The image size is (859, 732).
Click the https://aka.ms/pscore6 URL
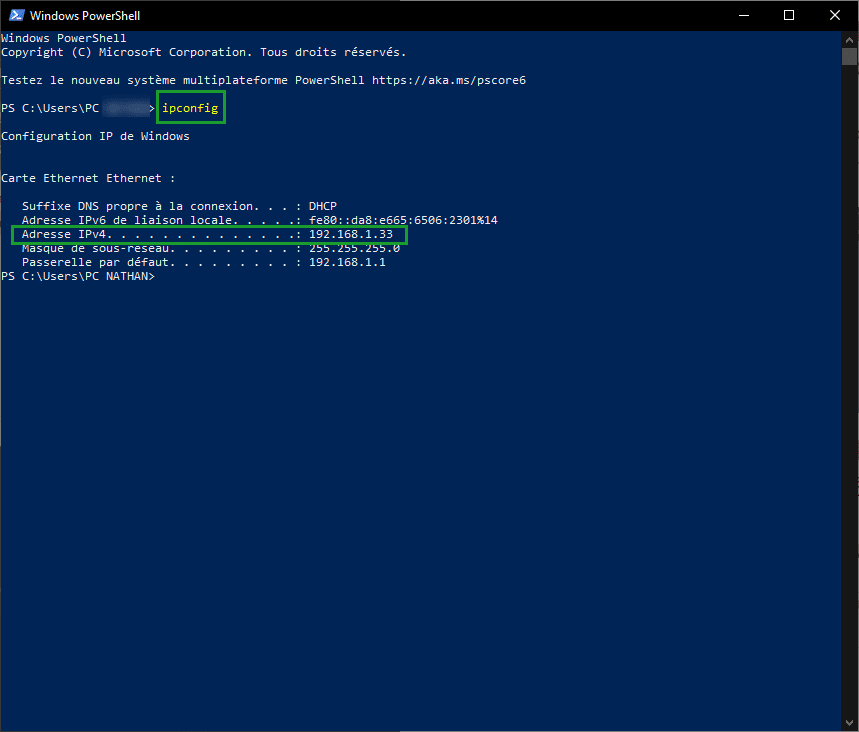click(449, 80)
